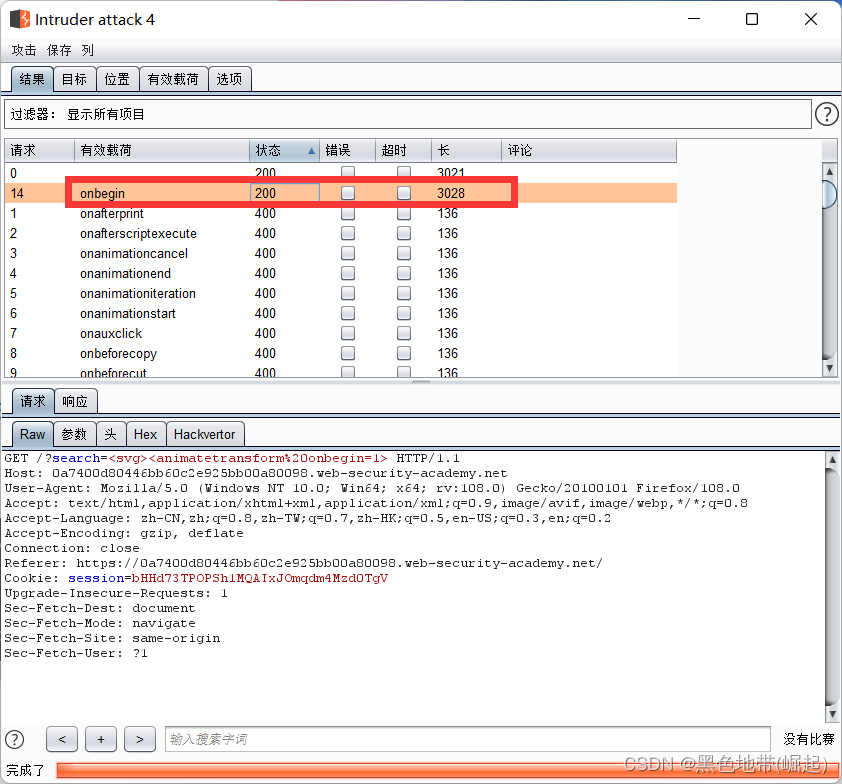Select the onanimationiteration payload row

340,293
